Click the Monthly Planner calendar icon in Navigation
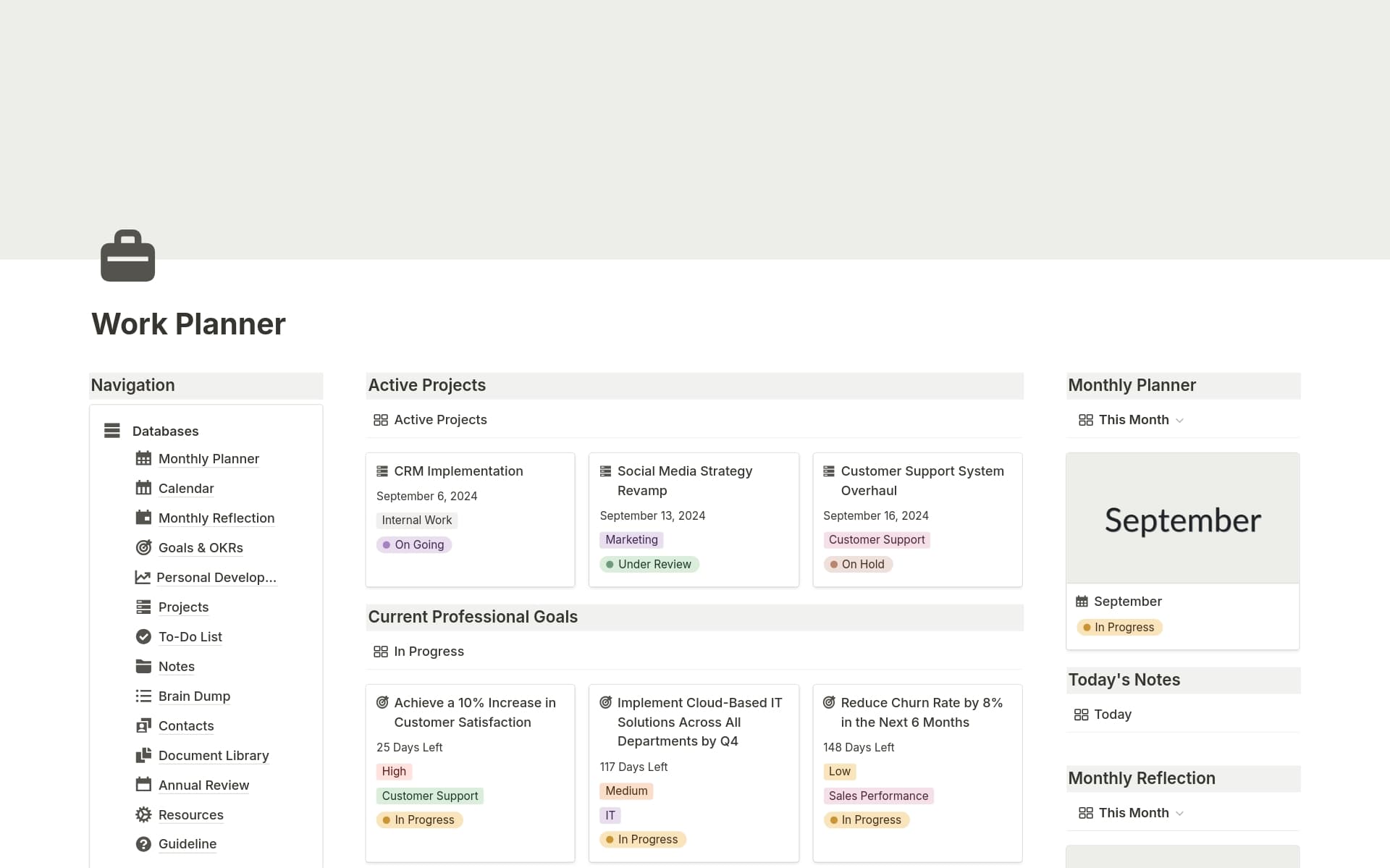Viewport: 1390px width, 868px height. (x=143, y=458)
